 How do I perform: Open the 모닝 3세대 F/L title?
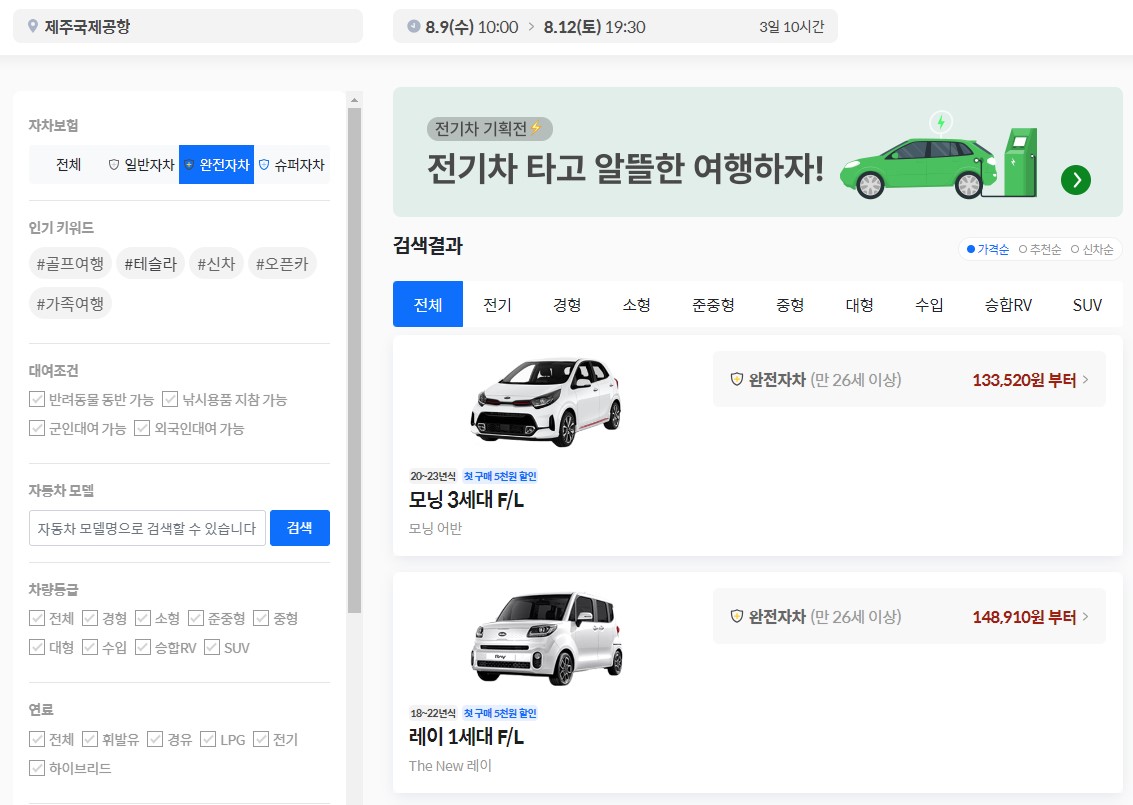(467, 499)
